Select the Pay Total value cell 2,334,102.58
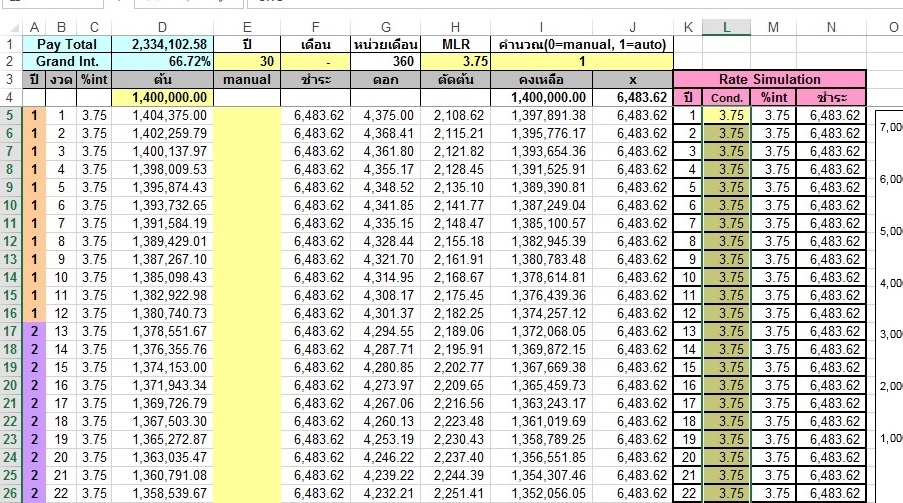The height and width of the screenshot is (503, 903). (x=162, y=44)
